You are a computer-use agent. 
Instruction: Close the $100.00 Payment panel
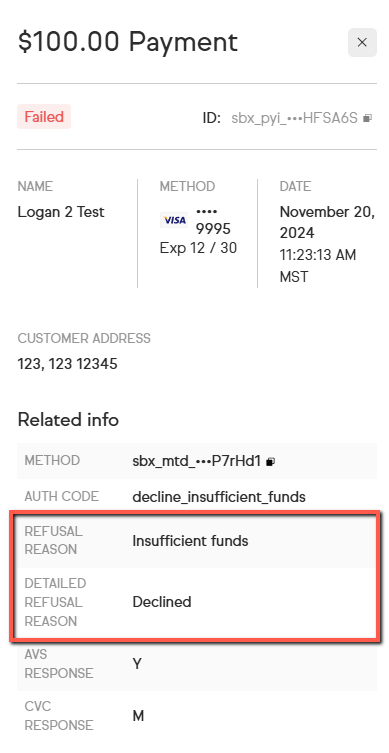362,42
